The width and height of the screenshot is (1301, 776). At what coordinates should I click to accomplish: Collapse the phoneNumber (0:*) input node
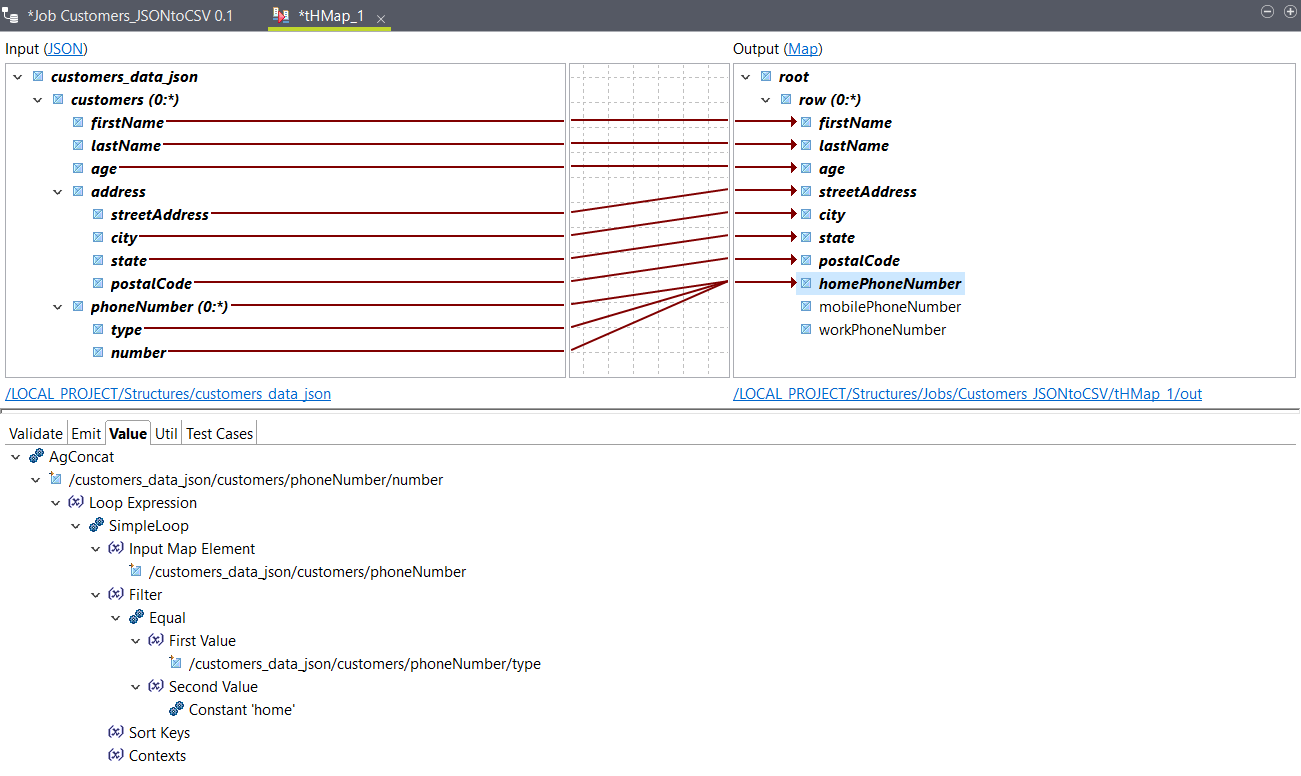coord(58,307)
